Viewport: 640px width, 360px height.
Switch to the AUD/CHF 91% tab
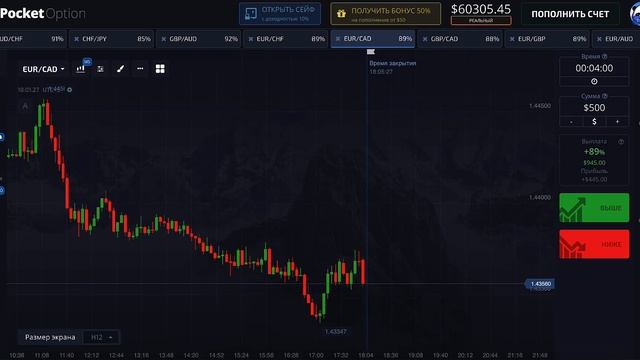33,39
